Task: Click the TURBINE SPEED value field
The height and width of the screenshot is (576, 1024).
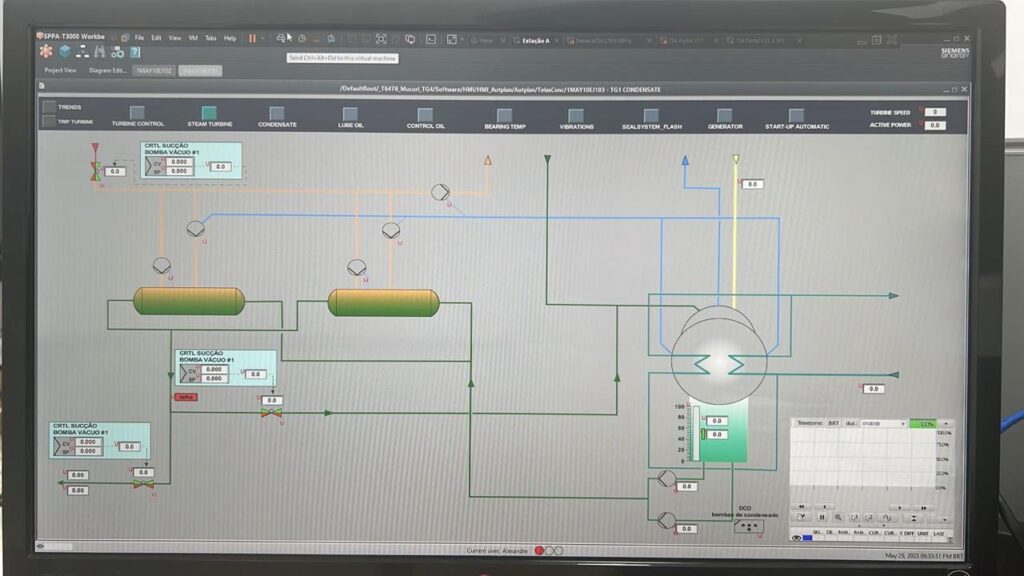Action: tap(935, 112)
